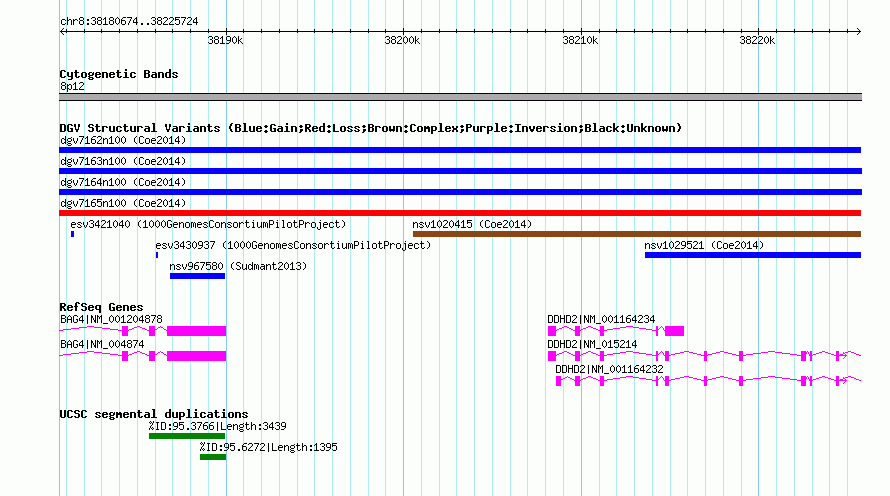Open the esv3421040 variant label
The height and width of the screenshot is (496, 890).
point(208,224)
